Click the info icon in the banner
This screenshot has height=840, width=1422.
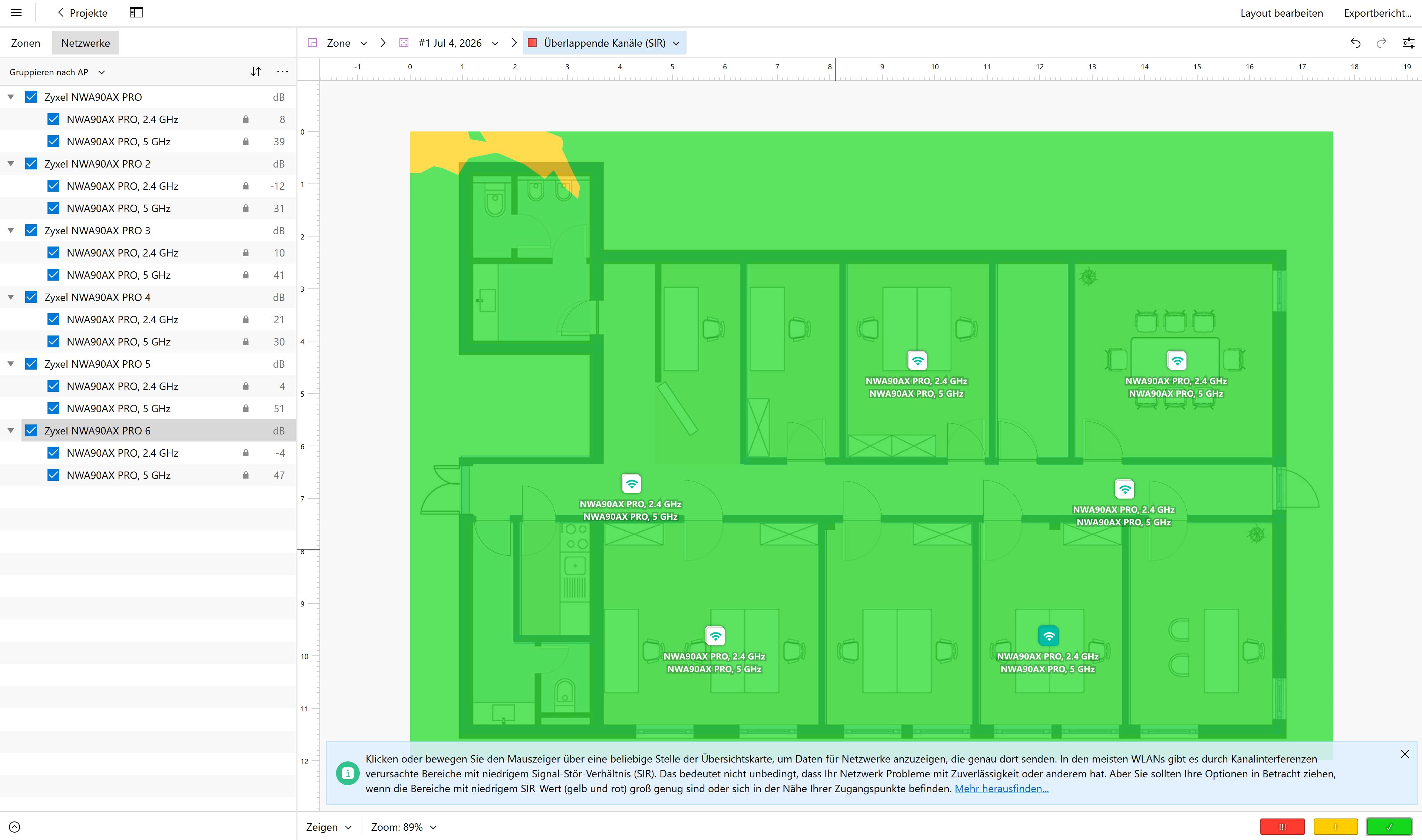348,773
